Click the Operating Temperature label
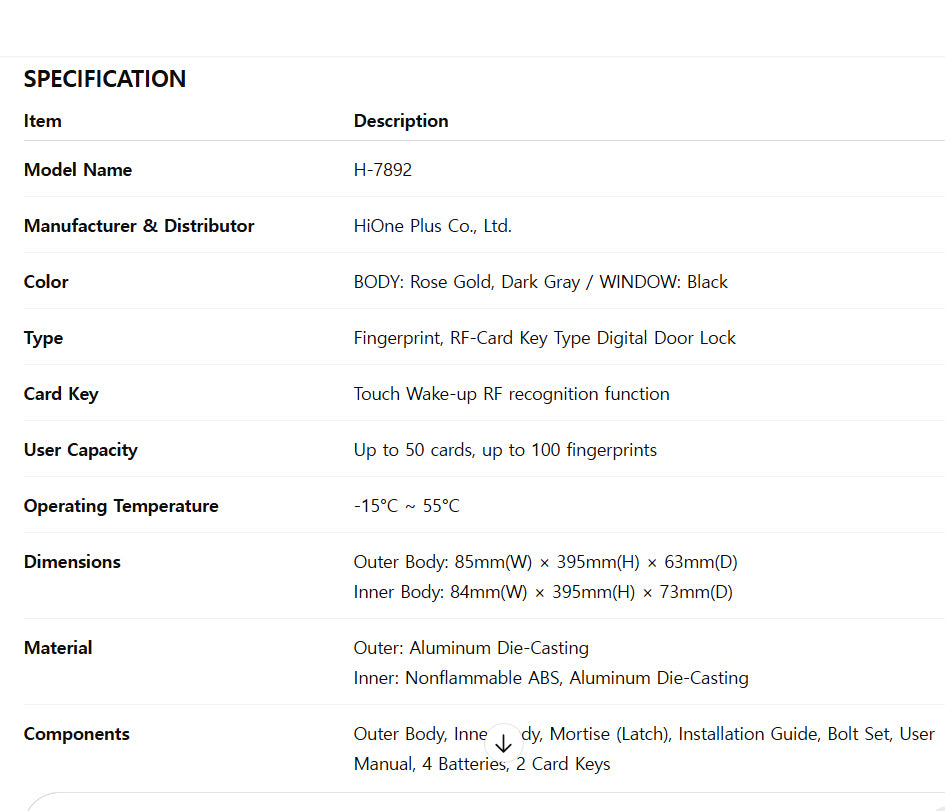945x811 pixels. tap(121, 506)
